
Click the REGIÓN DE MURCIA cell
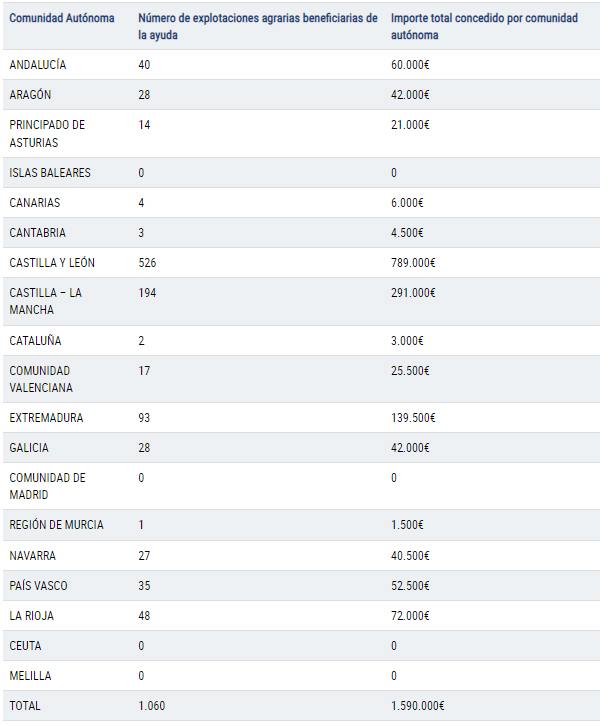(56, 524)
